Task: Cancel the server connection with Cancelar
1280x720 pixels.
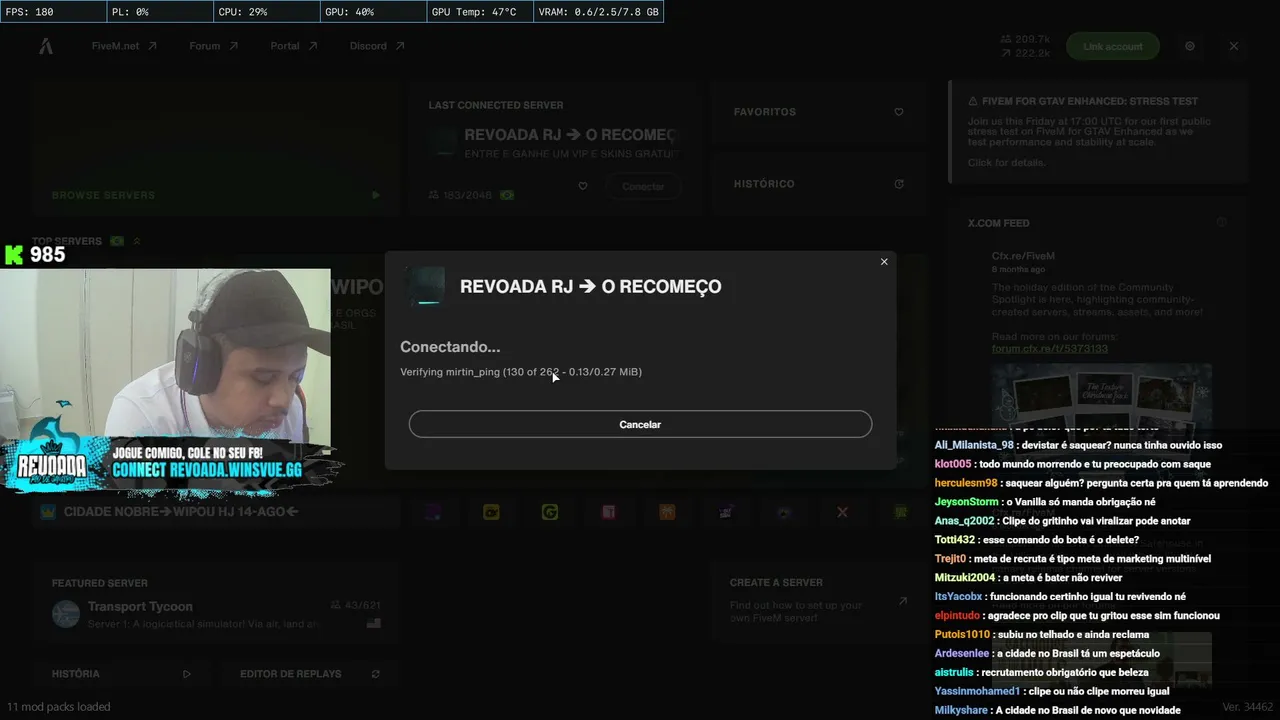Action: click(640, 424)
